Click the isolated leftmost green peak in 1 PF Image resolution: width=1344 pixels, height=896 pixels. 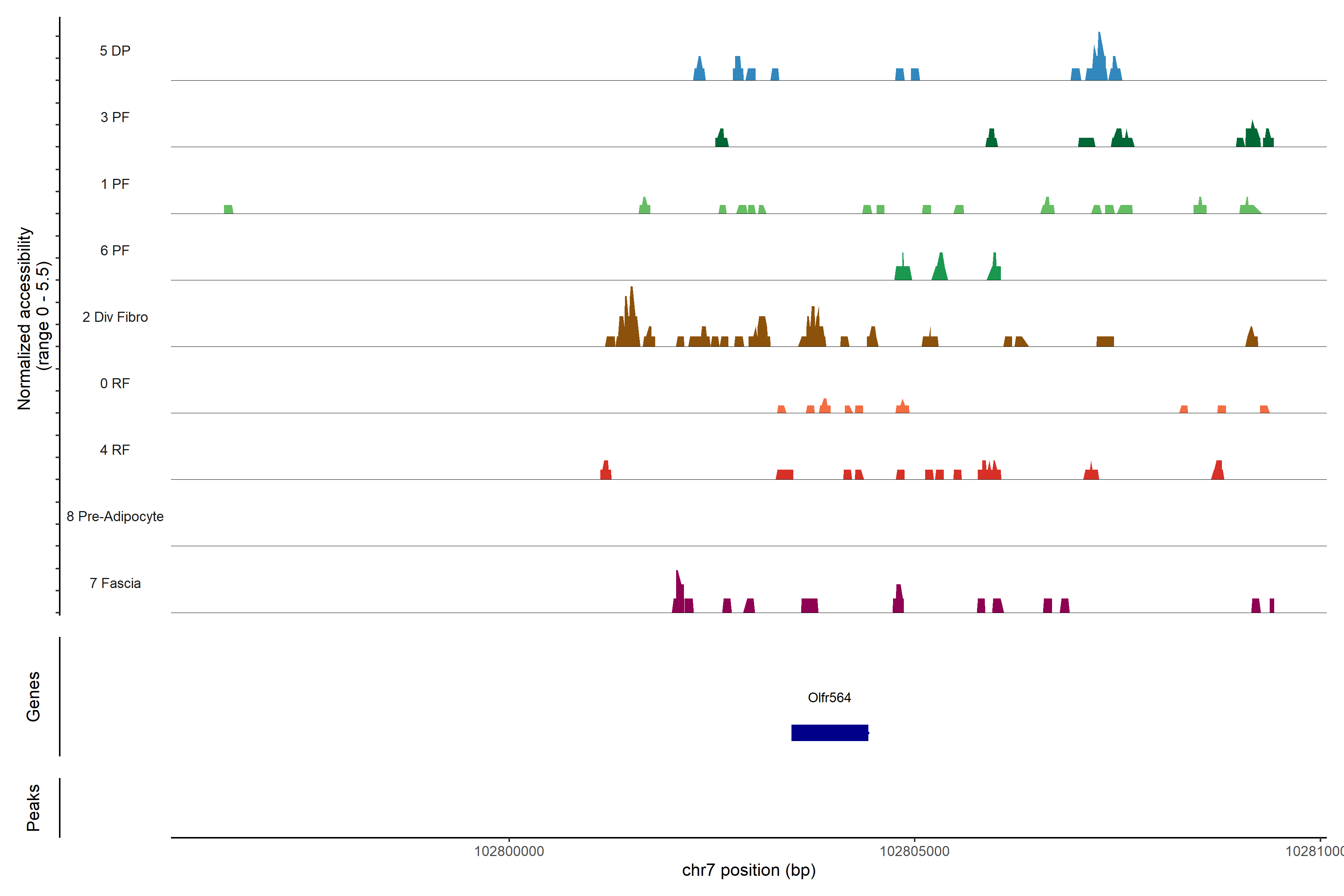pyautogui.click(x=228, y=209)
